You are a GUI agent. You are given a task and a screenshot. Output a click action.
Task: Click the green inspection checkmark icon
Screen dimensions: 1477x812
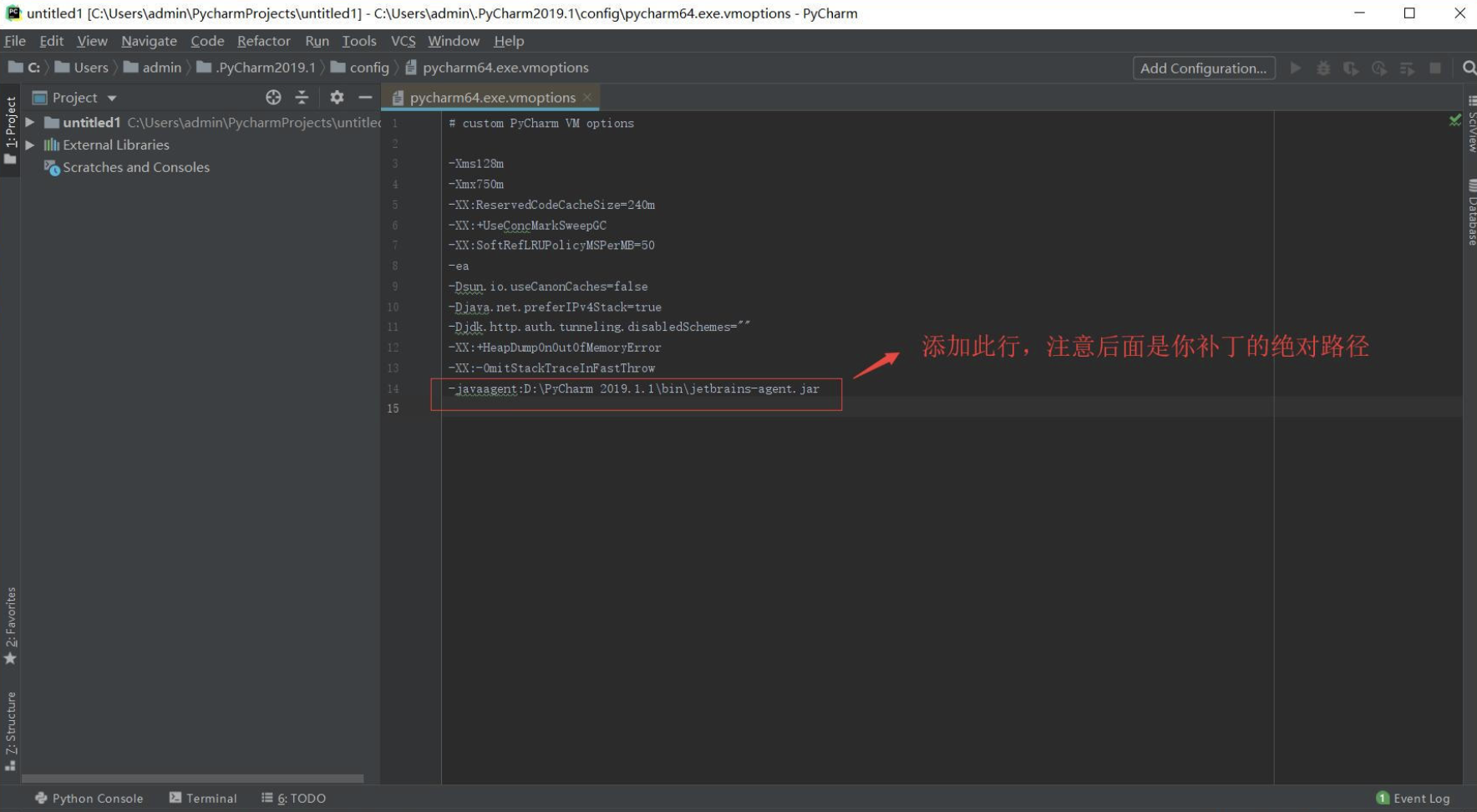pyautogui.click(x=1454, y=120)
